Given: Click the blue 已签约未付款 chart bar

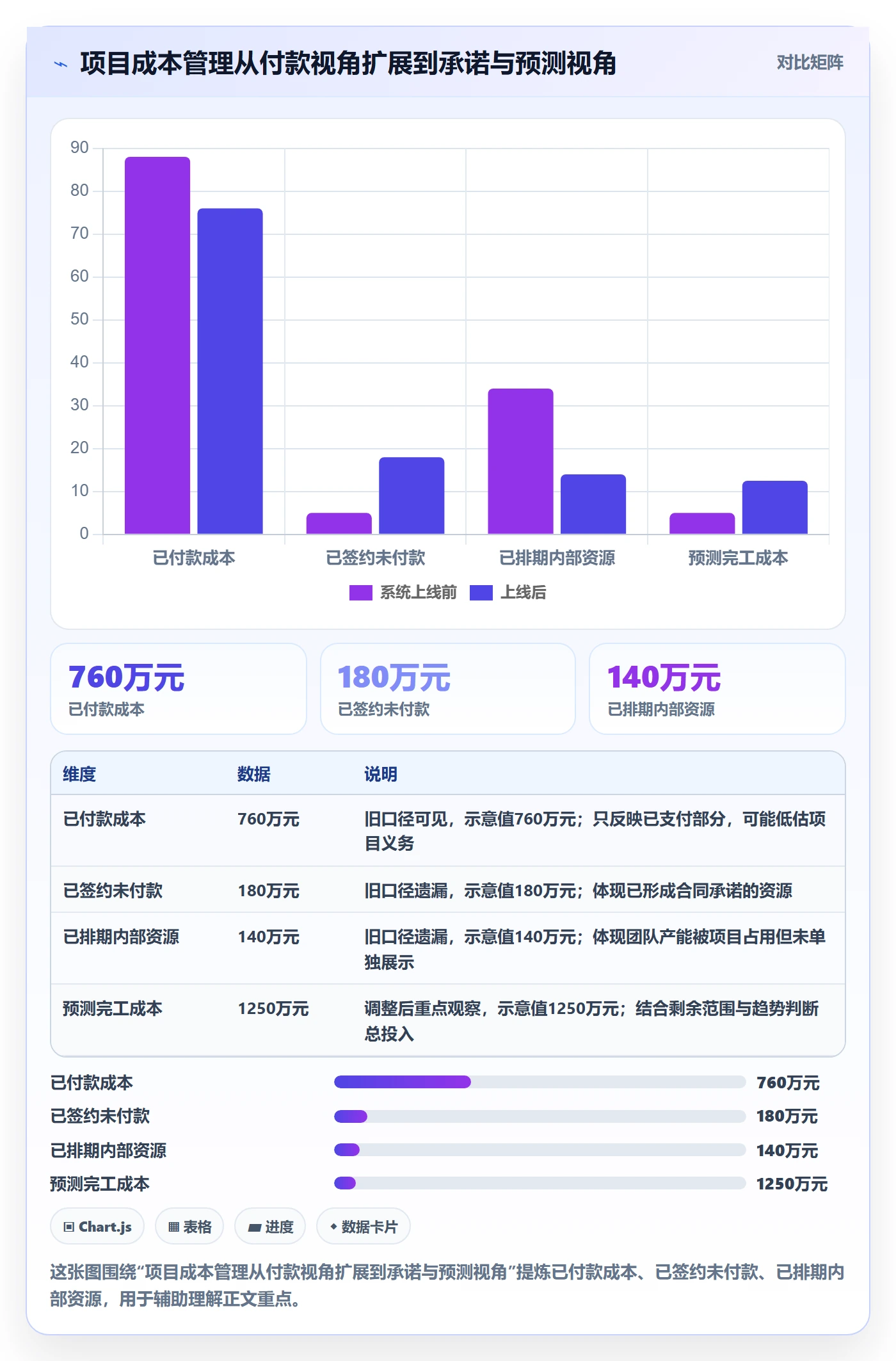Looking at the screenshot, I should pyautogui.click(x=412, y=495).
